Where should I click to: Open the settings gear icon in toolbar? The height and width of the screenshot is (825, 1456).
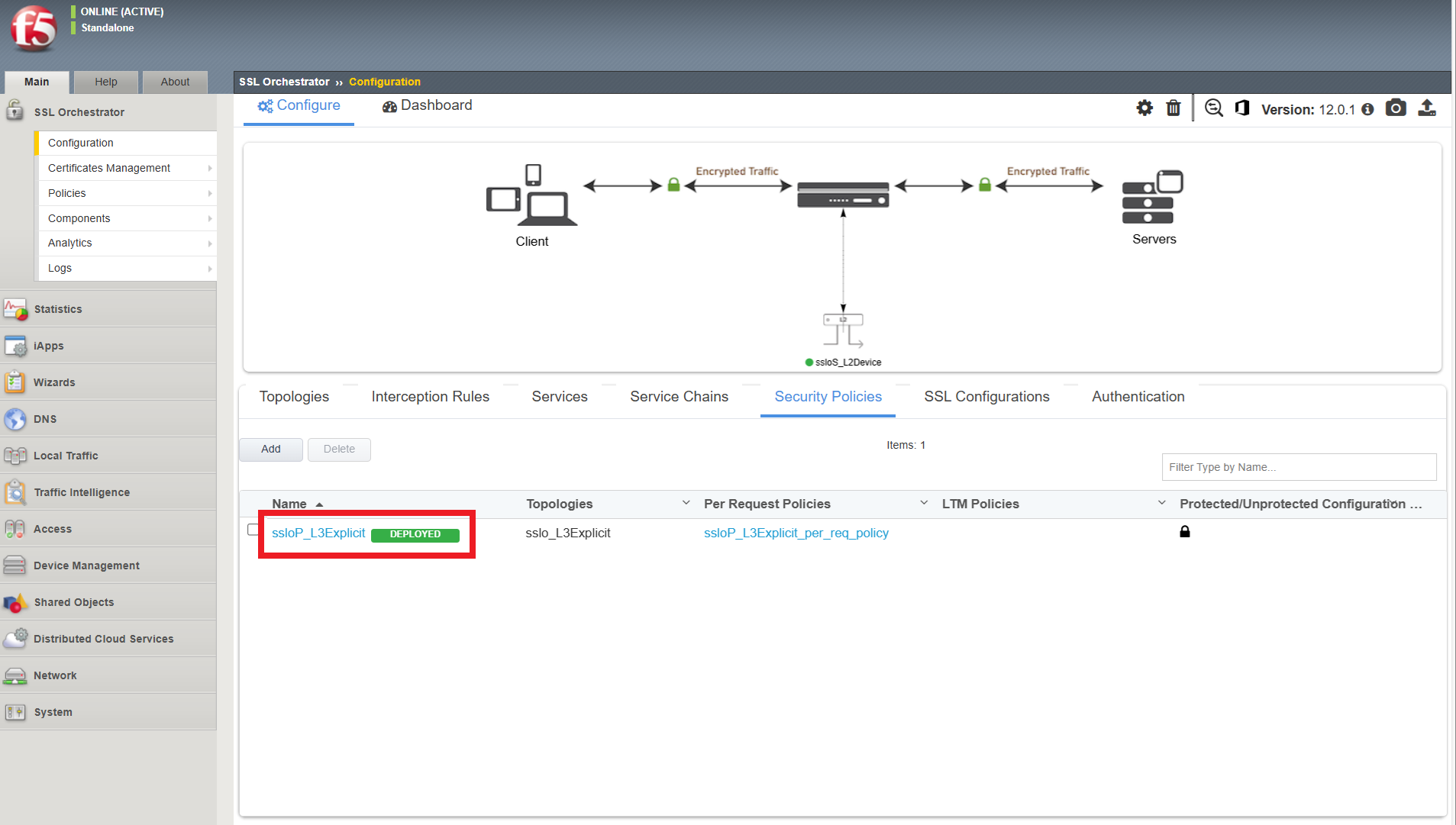click(1144, 108)
